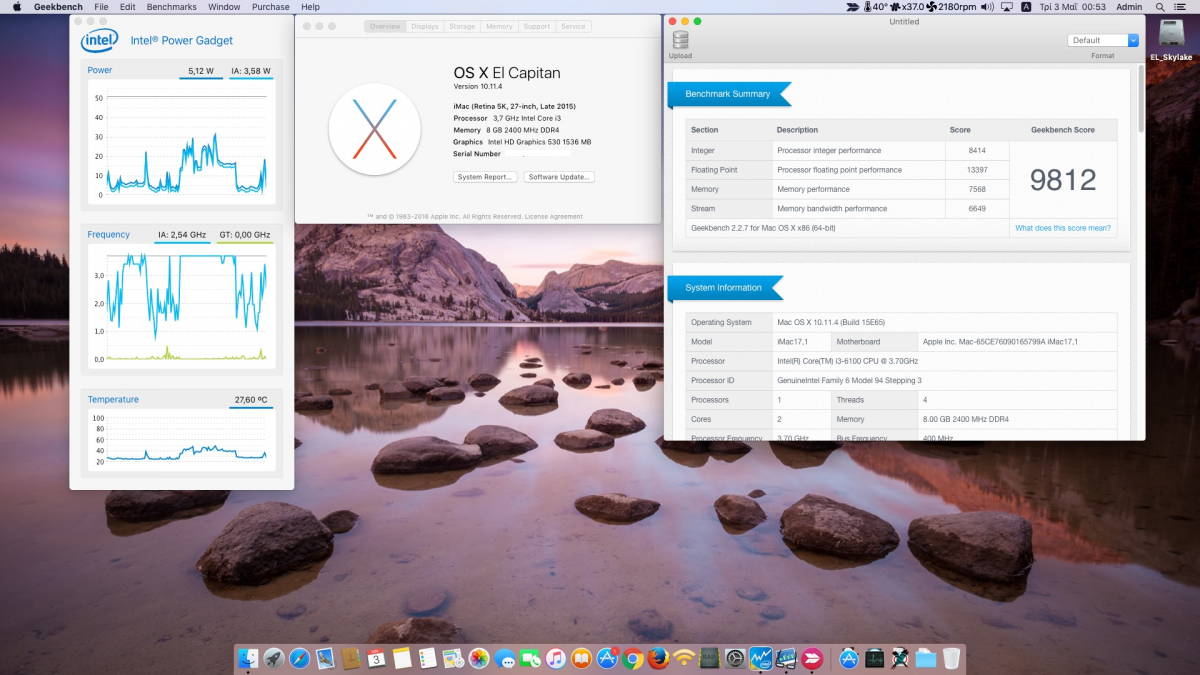Open the Trash in the Dock
Image resolution: width=1200 pixels, height=675 pixels.
[951, 658]
